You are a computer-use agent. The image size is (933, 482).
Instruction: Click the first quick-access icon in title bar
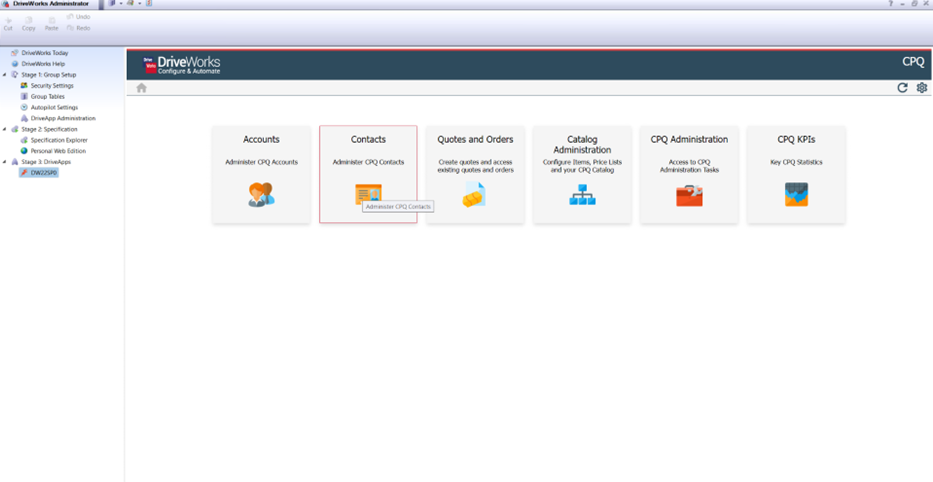click(112, 4)
